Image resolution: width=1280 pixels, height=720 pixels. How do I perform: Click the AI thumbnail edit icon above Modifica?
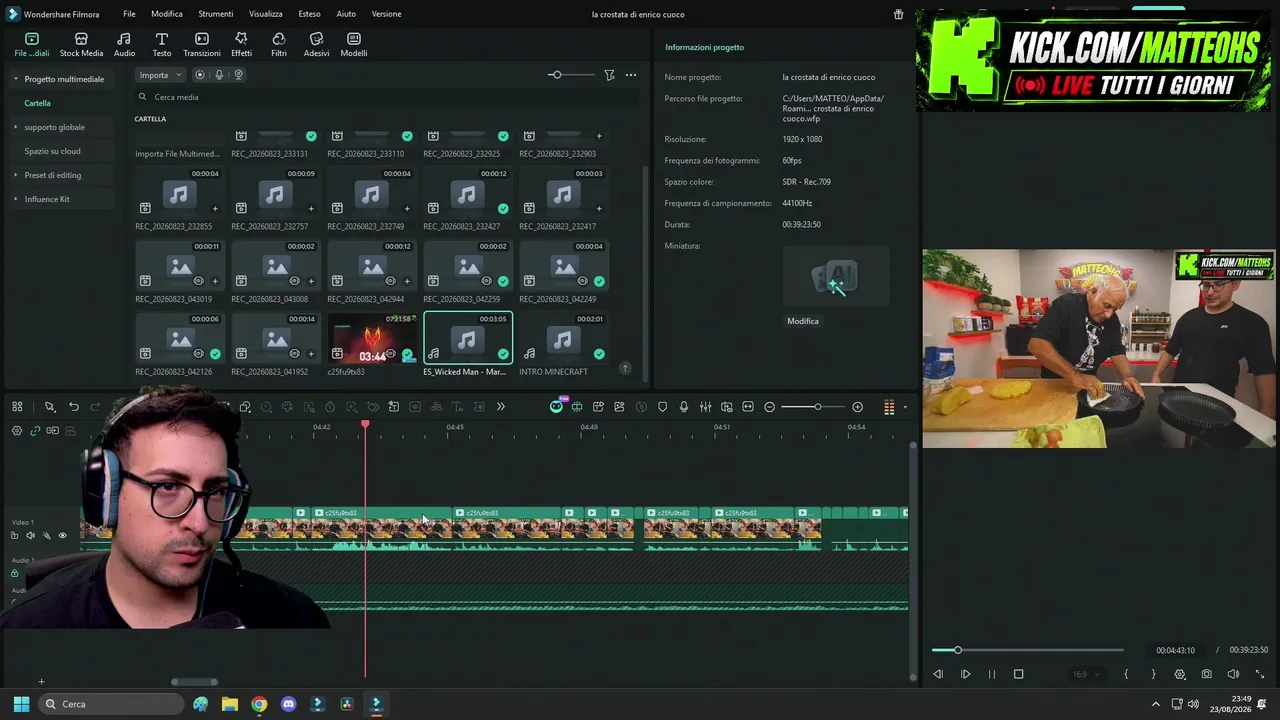835,279
